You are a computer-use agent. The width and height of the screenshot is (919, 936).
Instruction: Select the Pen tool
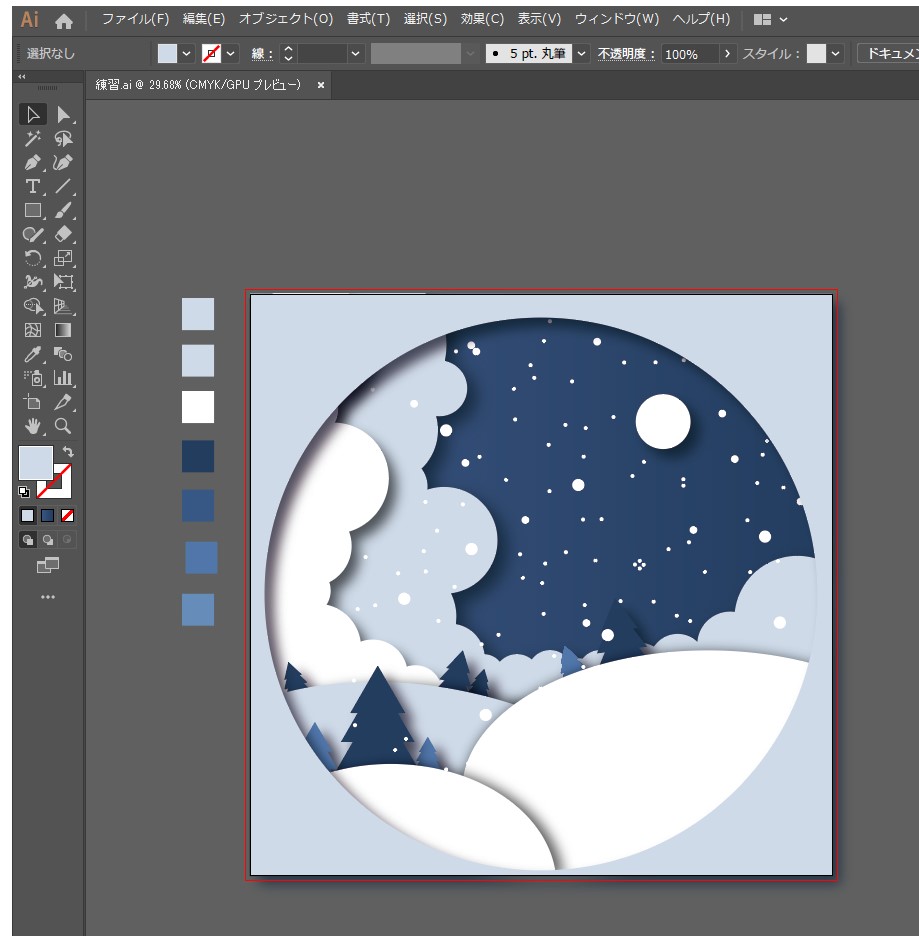33,162
